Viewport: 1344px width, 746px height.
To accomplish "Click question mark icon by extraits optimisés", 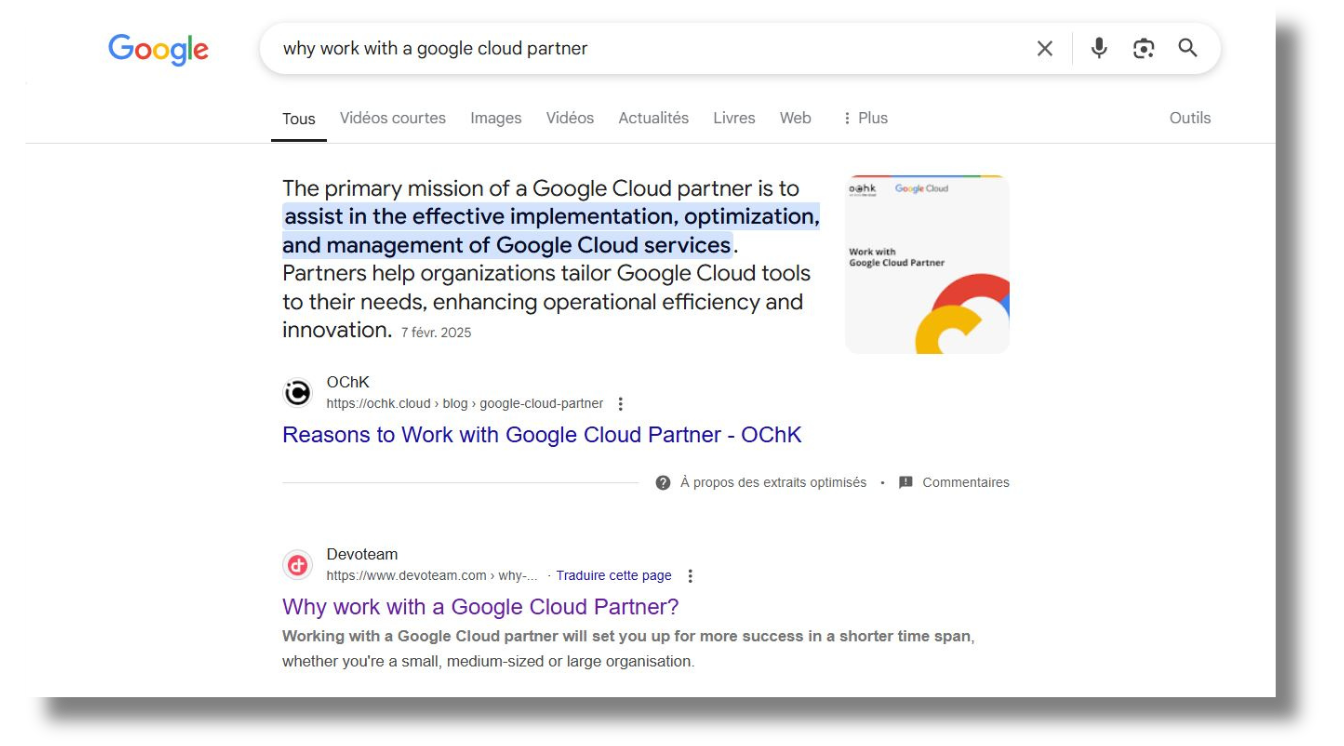I will pyautogui.click(x=663, y=483).
